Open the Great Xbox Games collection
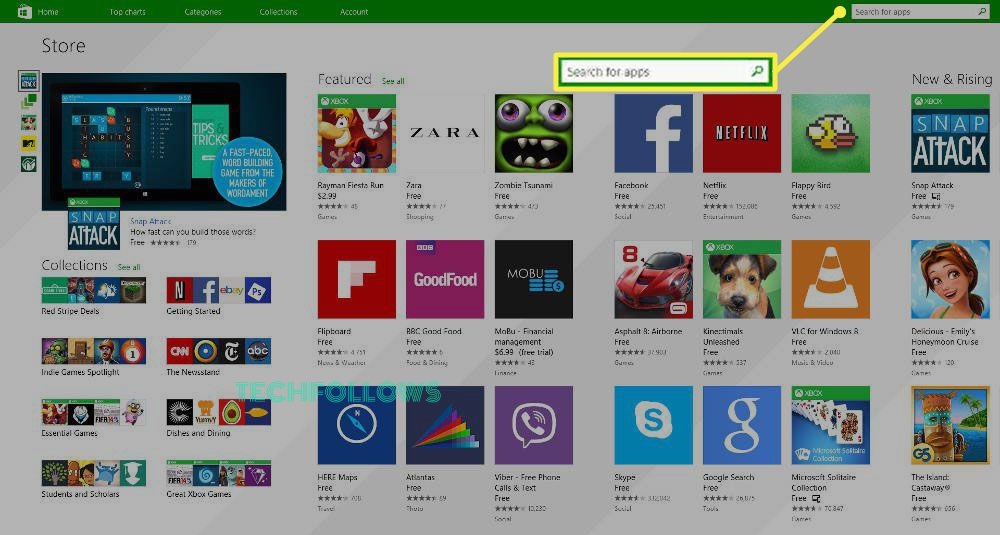Viewport: 1000px width, 535px height. pos(219,474)
